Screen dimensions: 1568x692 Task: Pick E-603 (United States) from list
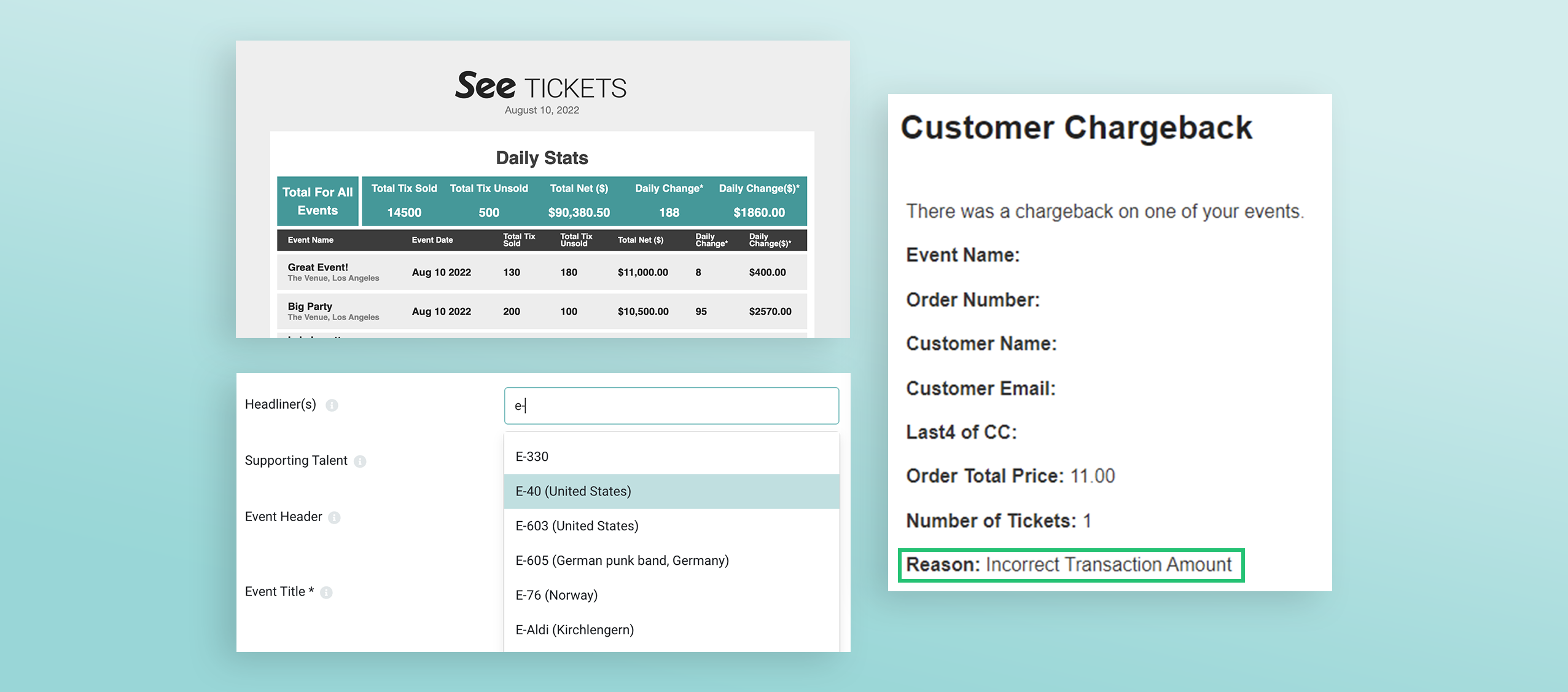671,526
